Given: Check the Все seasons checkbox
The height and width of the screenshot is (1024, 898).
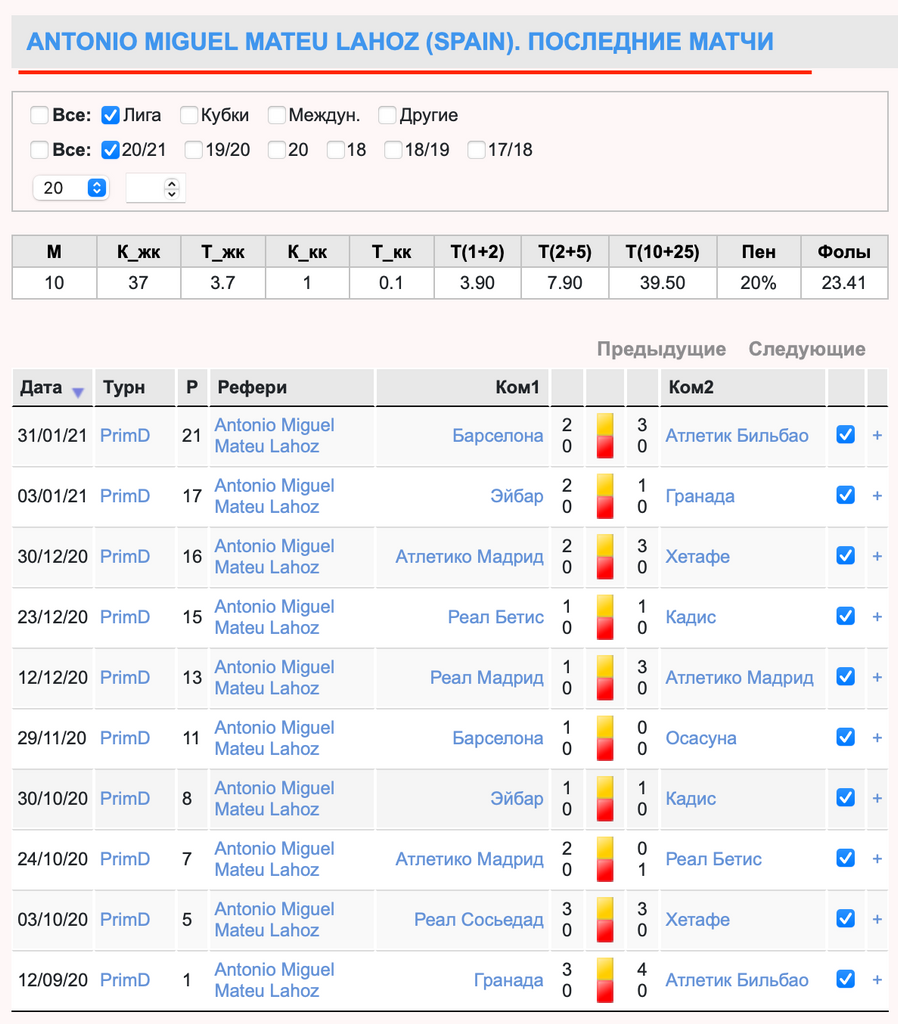Looking at the screenshot, I should coord(39,150).
